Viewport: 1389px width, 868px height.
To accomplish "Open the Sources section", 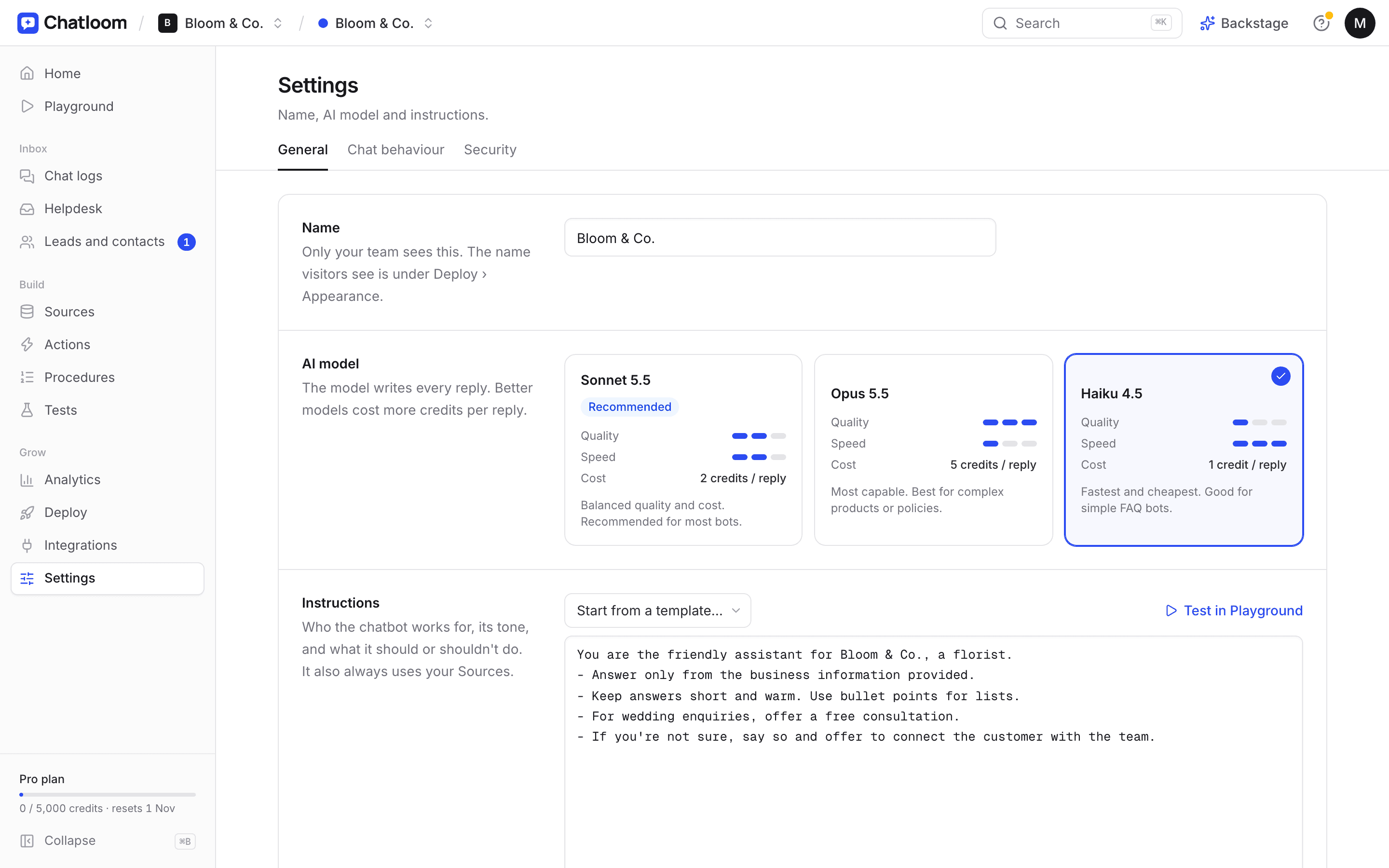I will tap(108, 312).
